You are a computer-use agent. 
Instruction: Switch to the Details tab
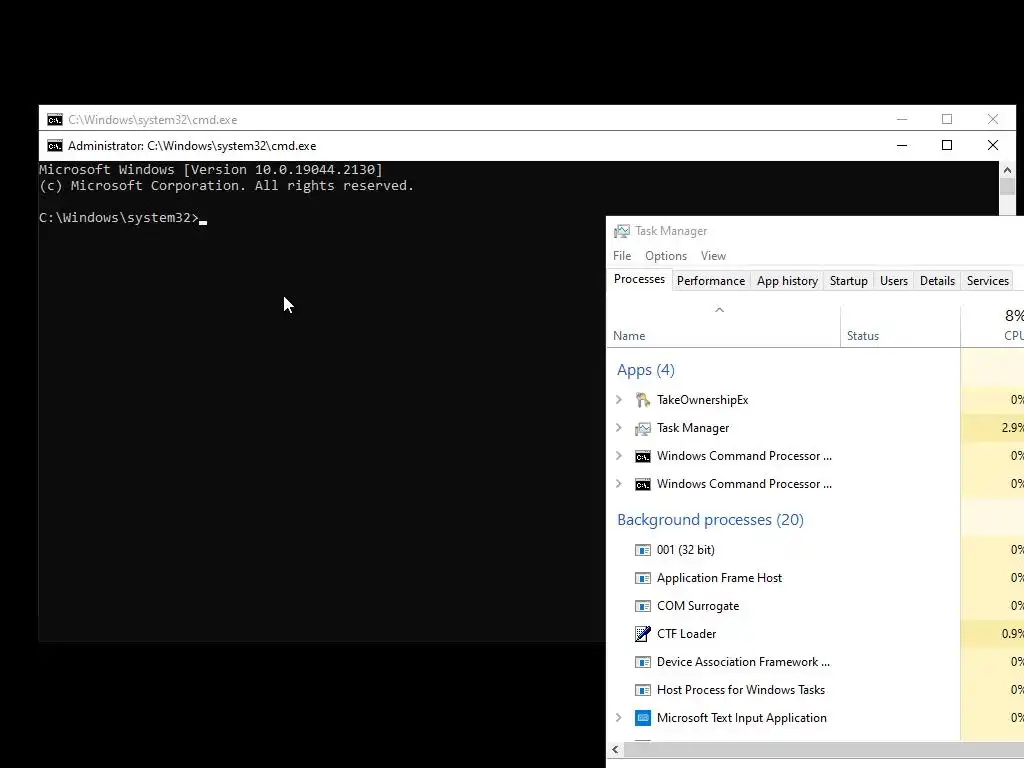coord(937,281)
